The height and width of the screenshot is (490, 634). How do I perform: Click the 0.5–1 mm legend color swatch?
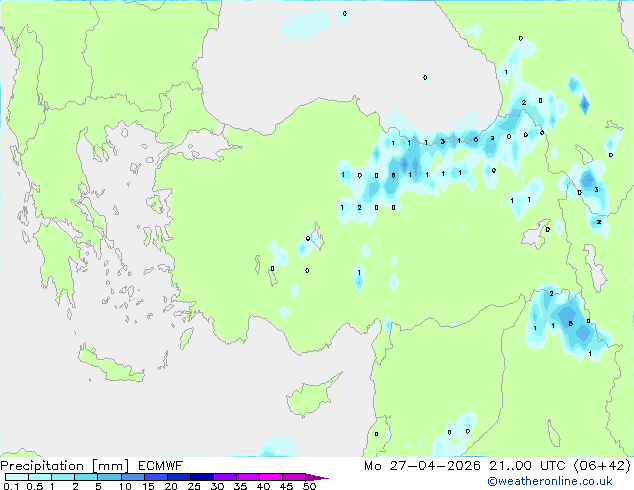point(40,477)
